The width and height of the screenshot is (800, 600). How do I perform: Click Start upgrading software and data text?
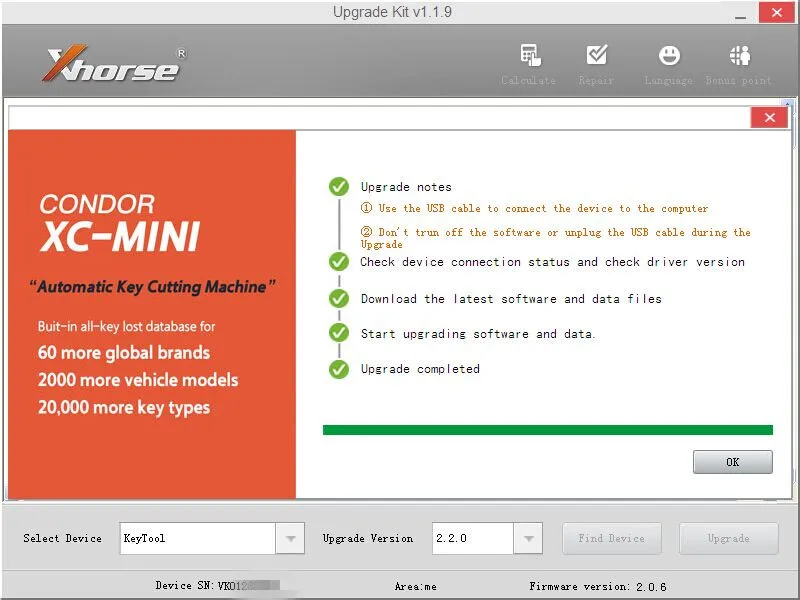(478, 334)
